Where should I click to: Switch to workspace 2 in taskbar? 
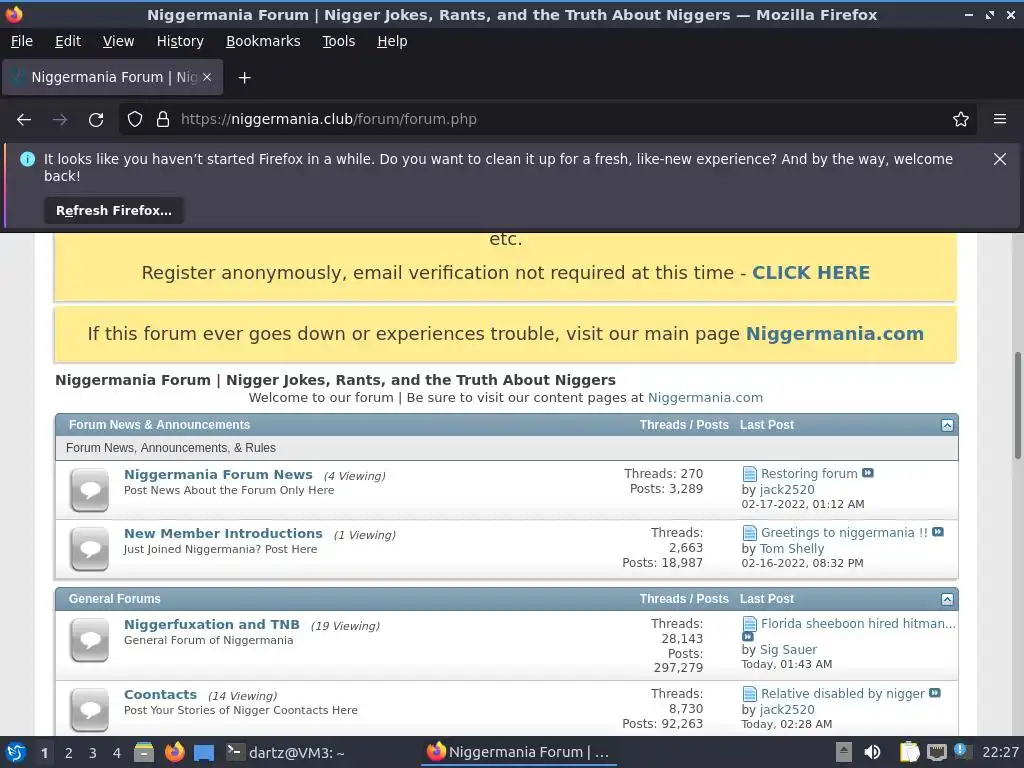[x=69, y=753]
